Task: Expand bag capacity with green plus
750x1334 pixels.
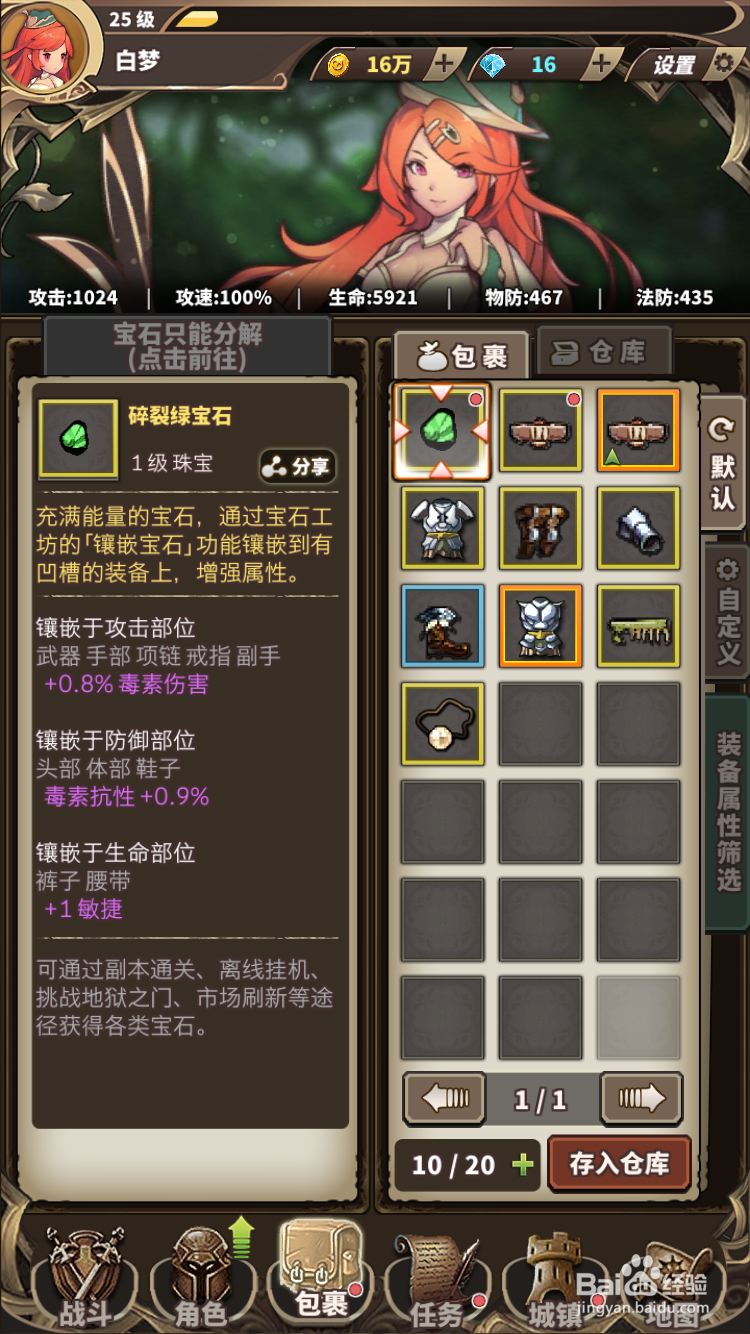Action: tap(522, 1165)
